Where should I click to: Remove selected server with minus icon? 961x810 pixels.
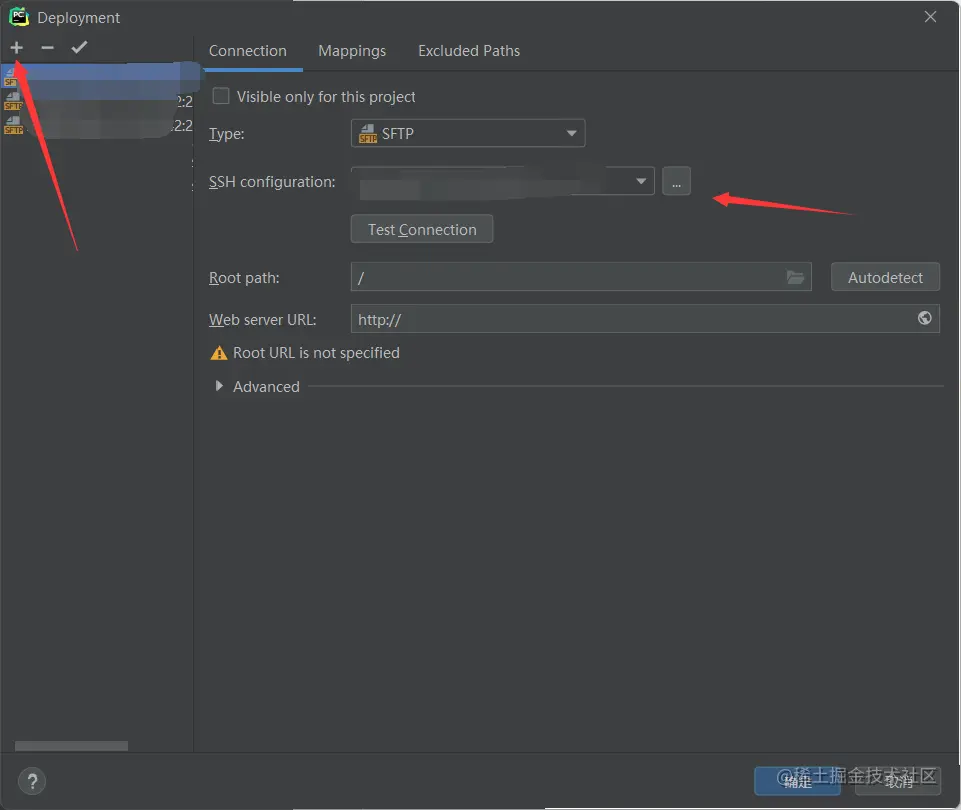tap(47, 48)
